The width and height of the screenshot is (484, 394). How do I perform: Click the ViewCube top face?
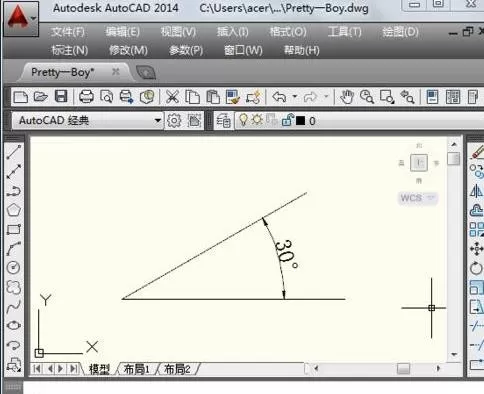click(x=419, y=163)
